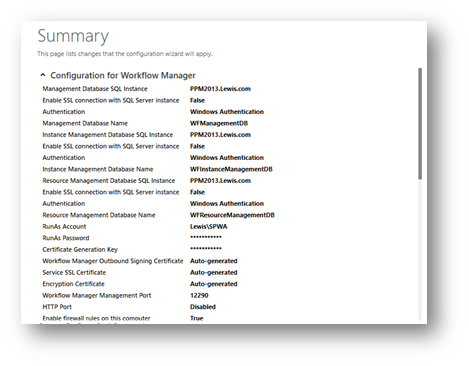Select the "Management Database Name" label
Viewport: 469px width, 366px height.
(85, 123)
